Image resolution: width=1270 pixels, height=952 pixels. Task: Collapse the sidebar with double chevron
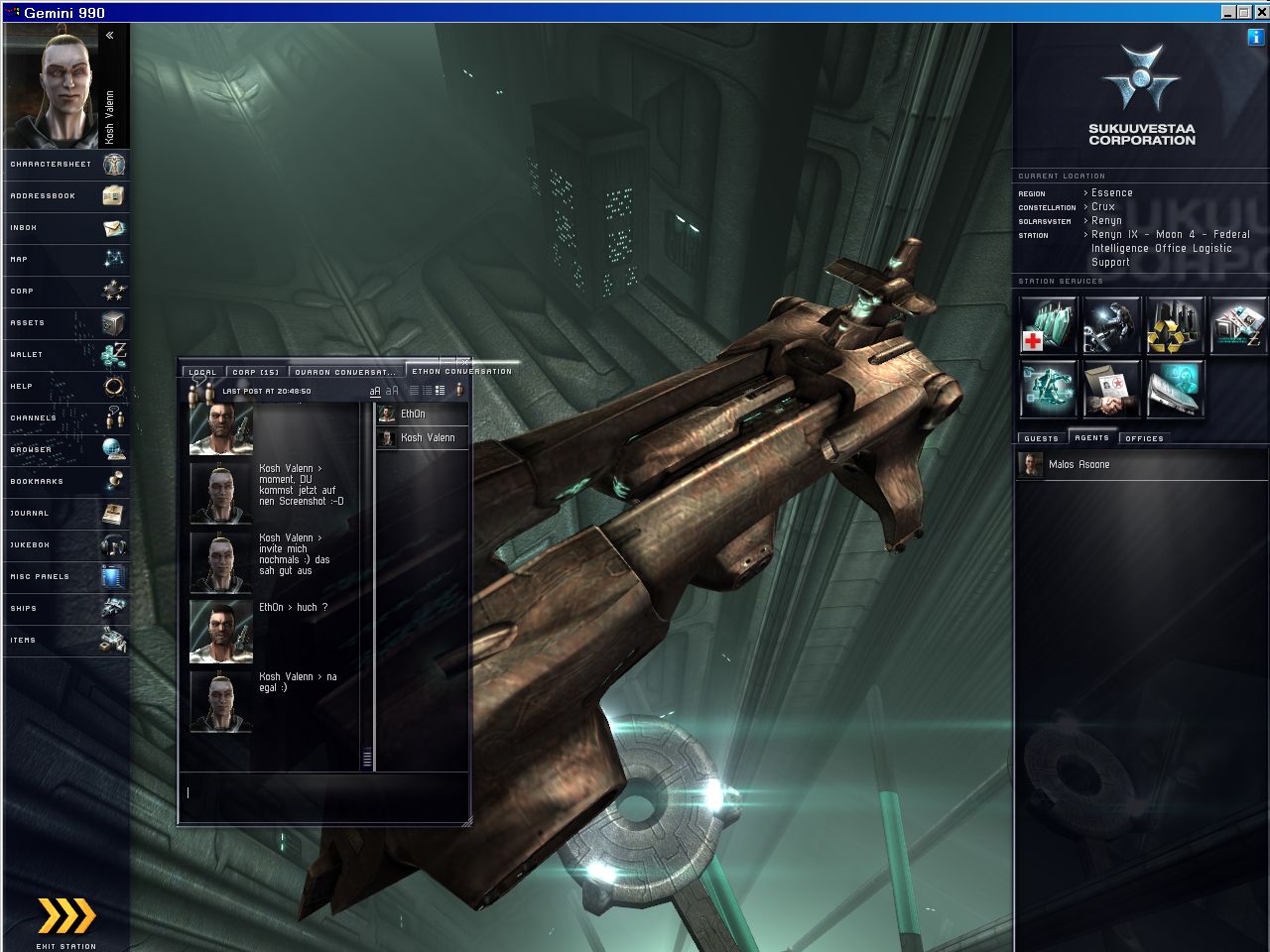109,36
